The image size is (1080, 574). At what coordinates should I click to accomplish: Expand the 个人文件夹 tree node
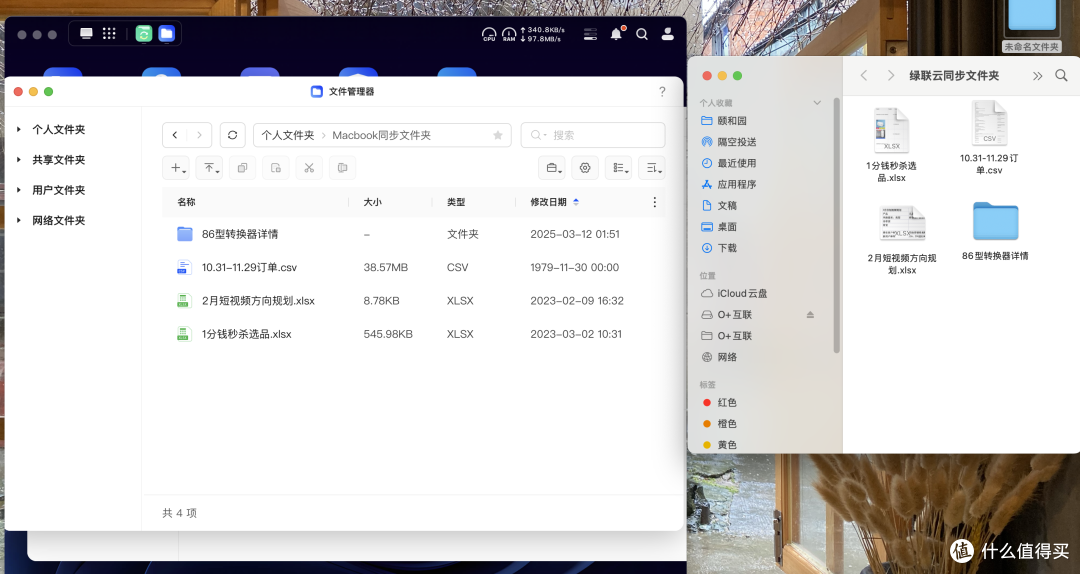[19, 130]
